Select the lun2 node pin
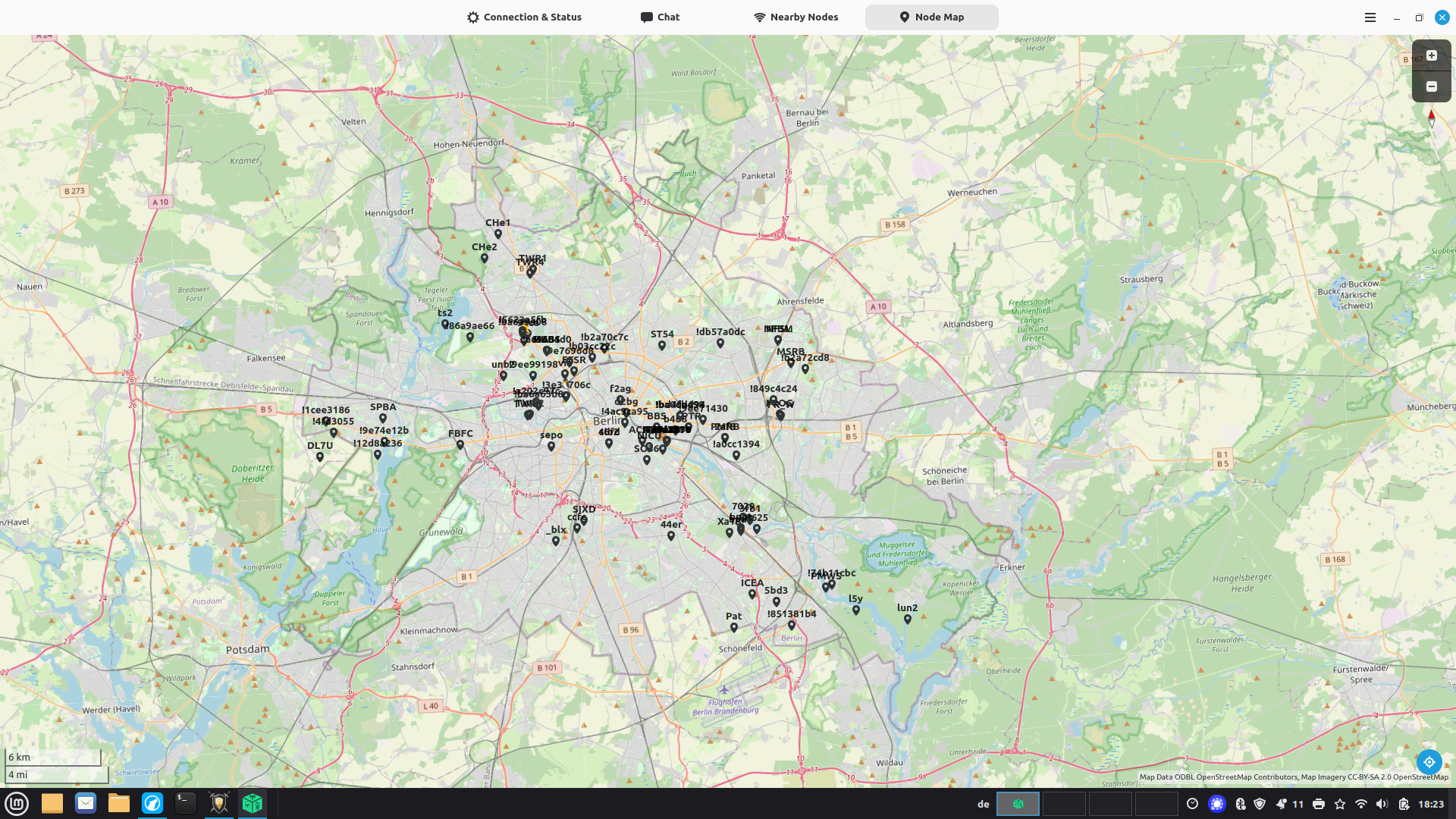 coord(907,619)
